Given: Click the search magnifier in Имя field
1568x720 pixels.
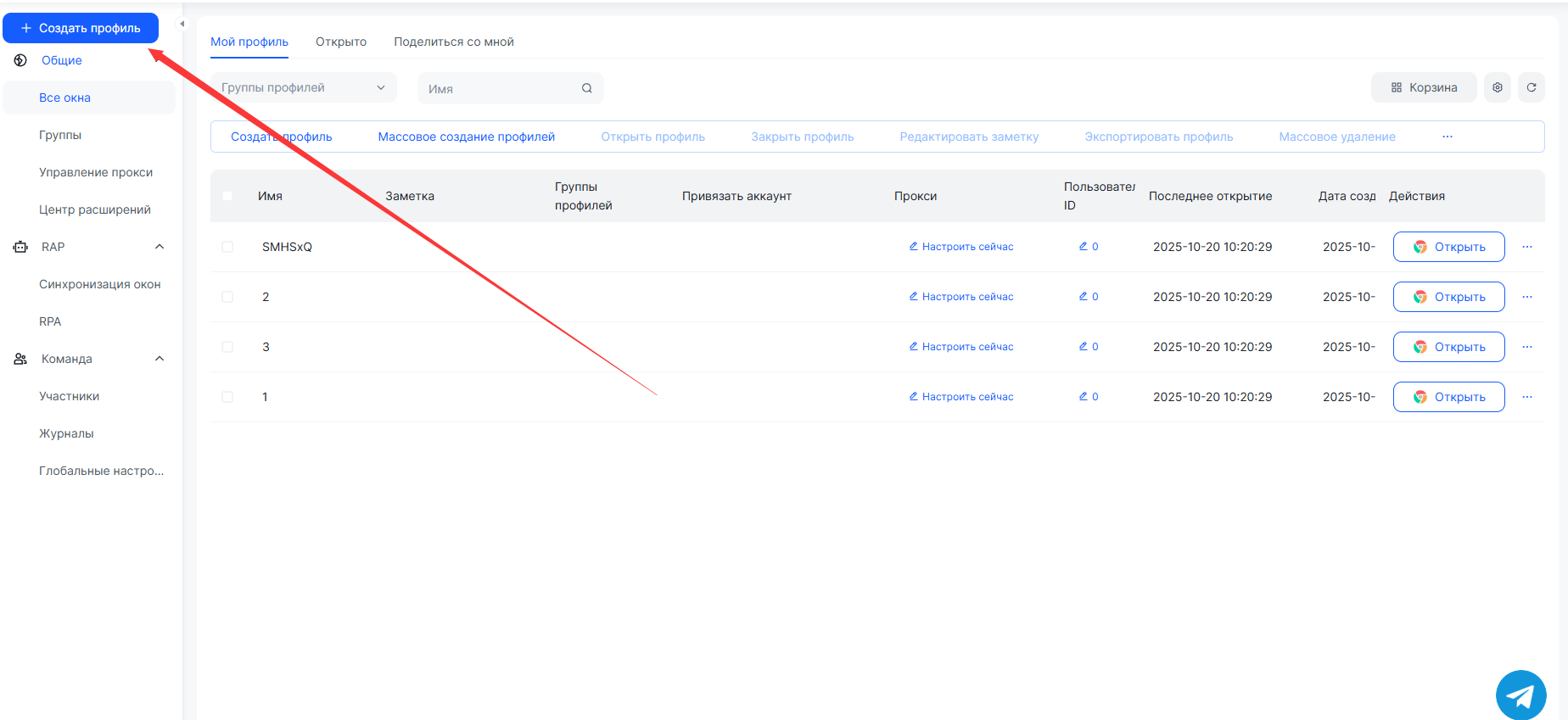Looking at the screenshot, I should tap(586, 88).
